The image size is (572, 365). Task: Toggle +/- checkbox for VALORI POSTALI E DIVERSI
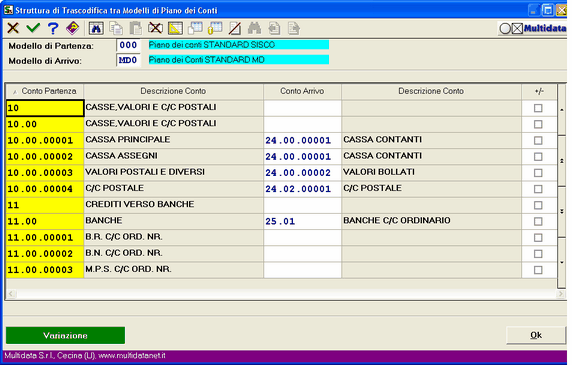point(538,173)
